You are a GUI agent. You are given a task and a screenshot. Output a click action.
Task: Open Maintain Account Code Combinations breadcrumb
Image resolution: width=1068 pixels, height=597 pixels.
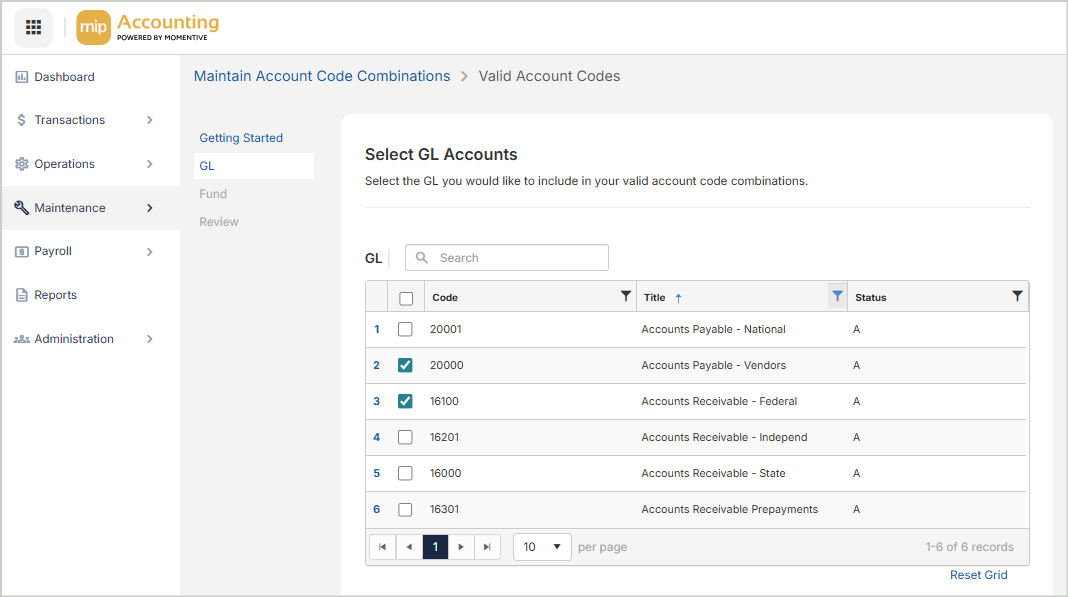(322, 76)
